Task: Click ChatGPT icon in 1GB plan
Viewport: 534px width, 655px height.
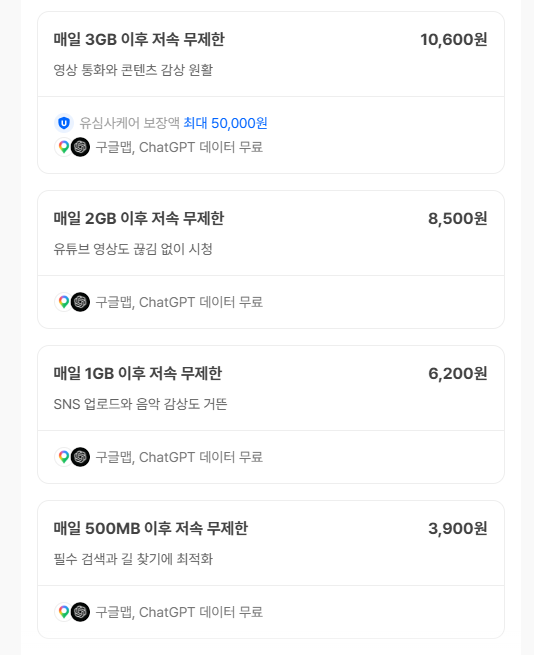Action: tap(80, 457)
